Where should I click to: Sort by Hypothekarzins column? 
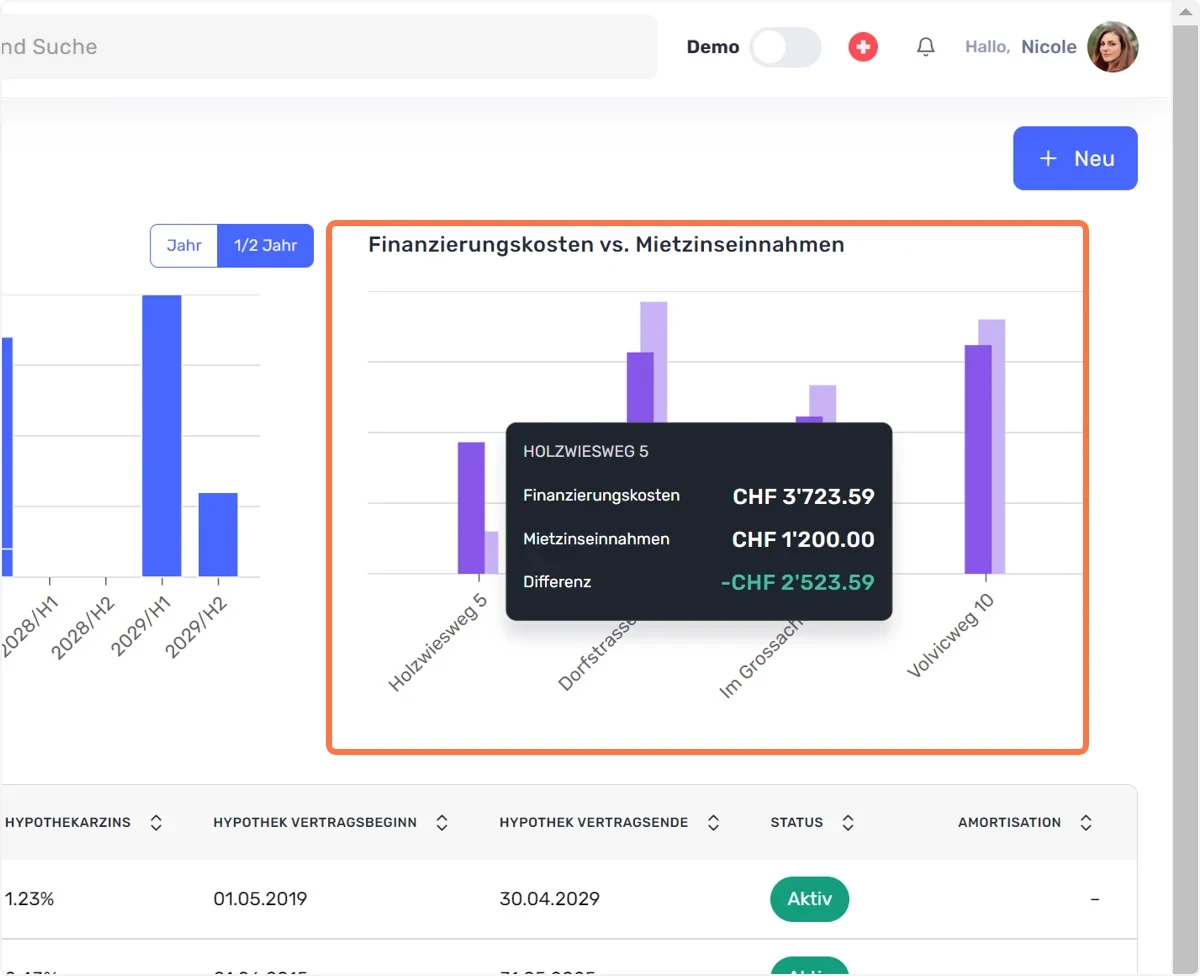pos(156,822)
